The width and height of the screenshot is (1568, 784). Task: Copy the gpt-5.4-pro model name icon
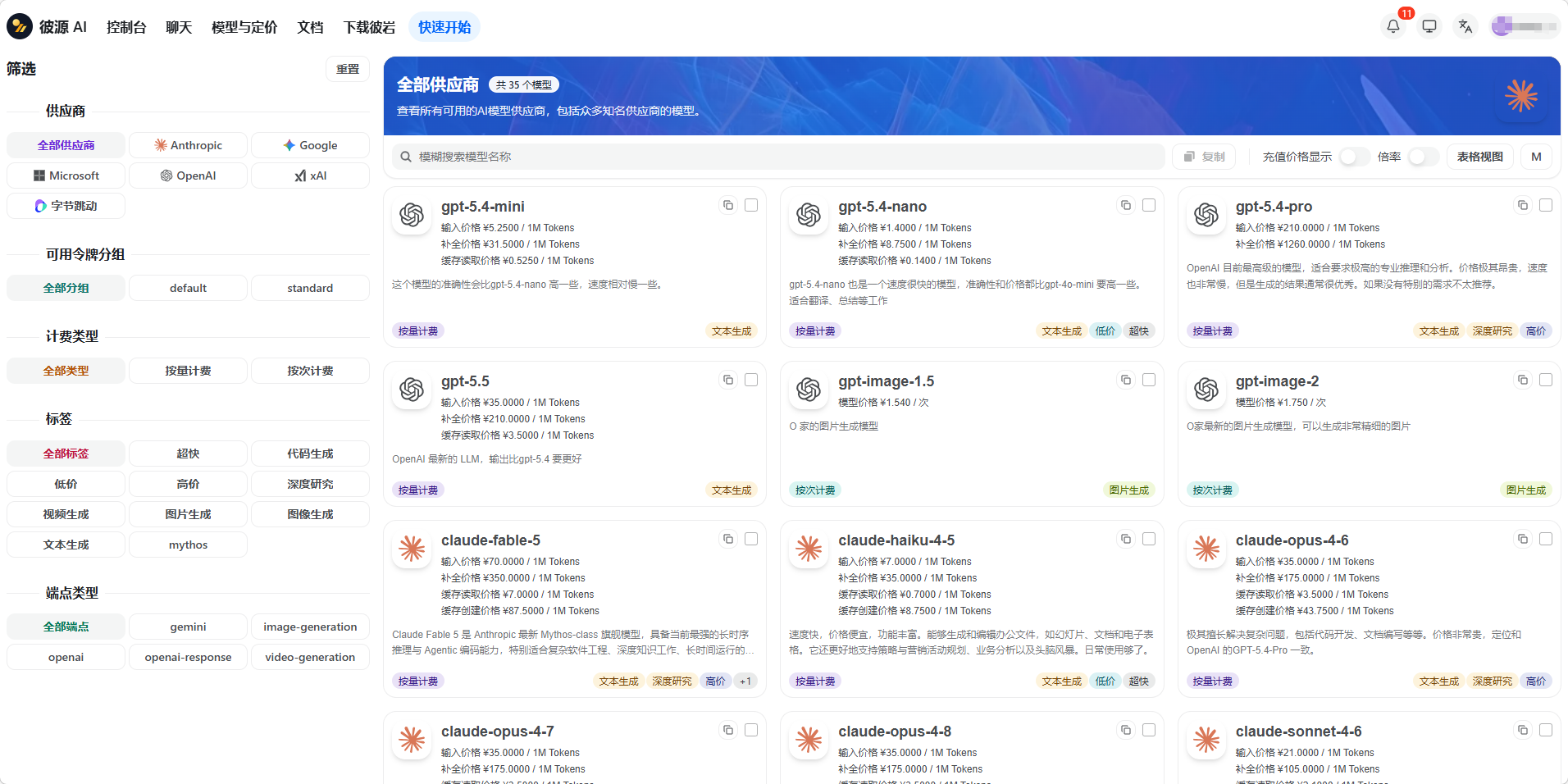coord(1522,205)
